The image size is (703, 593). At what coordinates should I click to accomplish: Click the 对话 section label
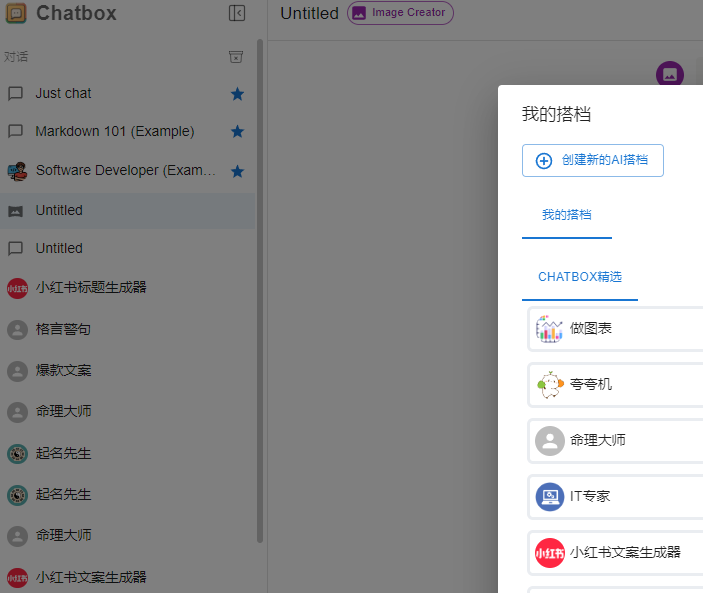tap(16, 57)
